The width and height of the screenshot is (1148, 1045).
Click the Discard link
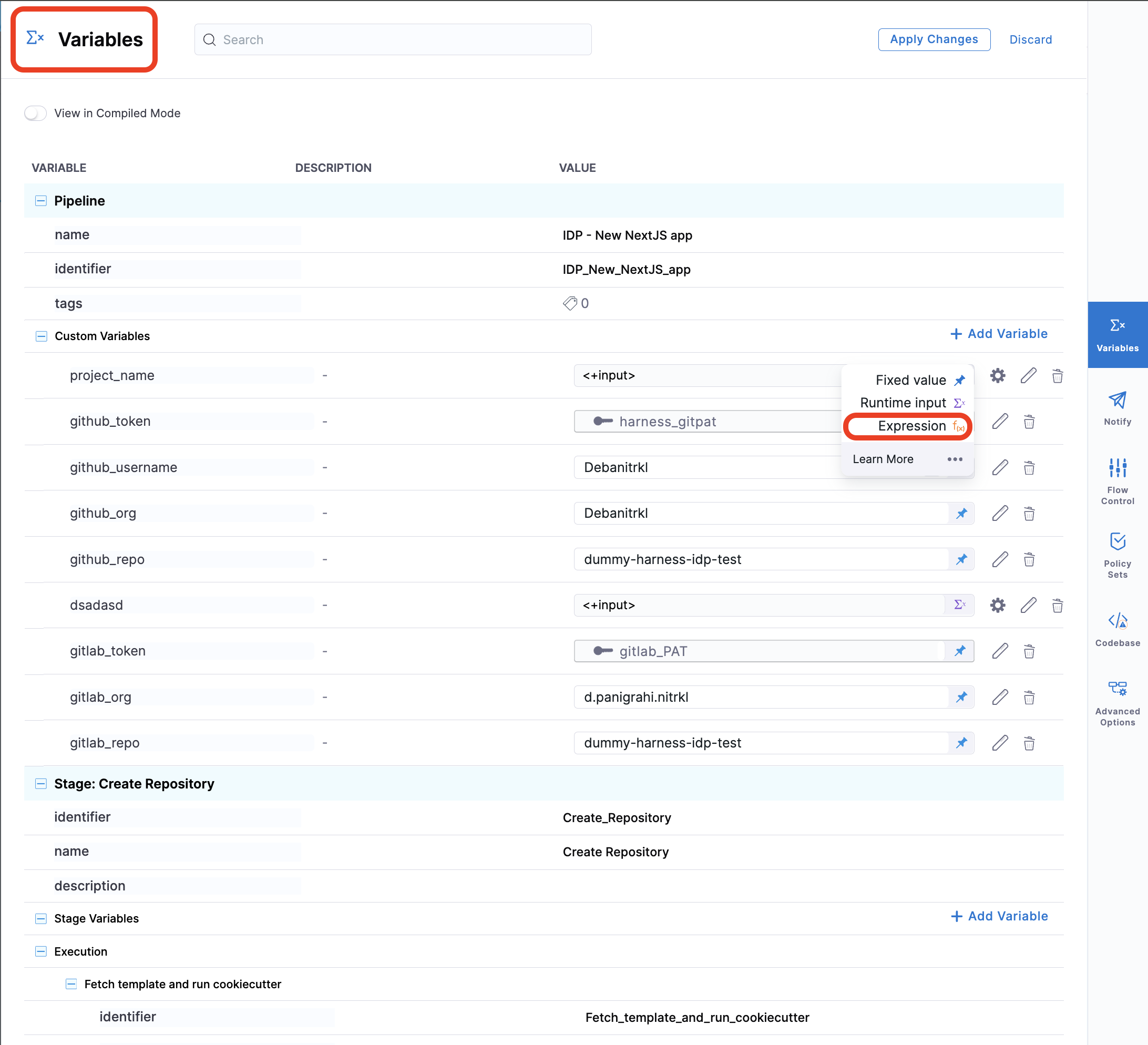pos(1030,39)
